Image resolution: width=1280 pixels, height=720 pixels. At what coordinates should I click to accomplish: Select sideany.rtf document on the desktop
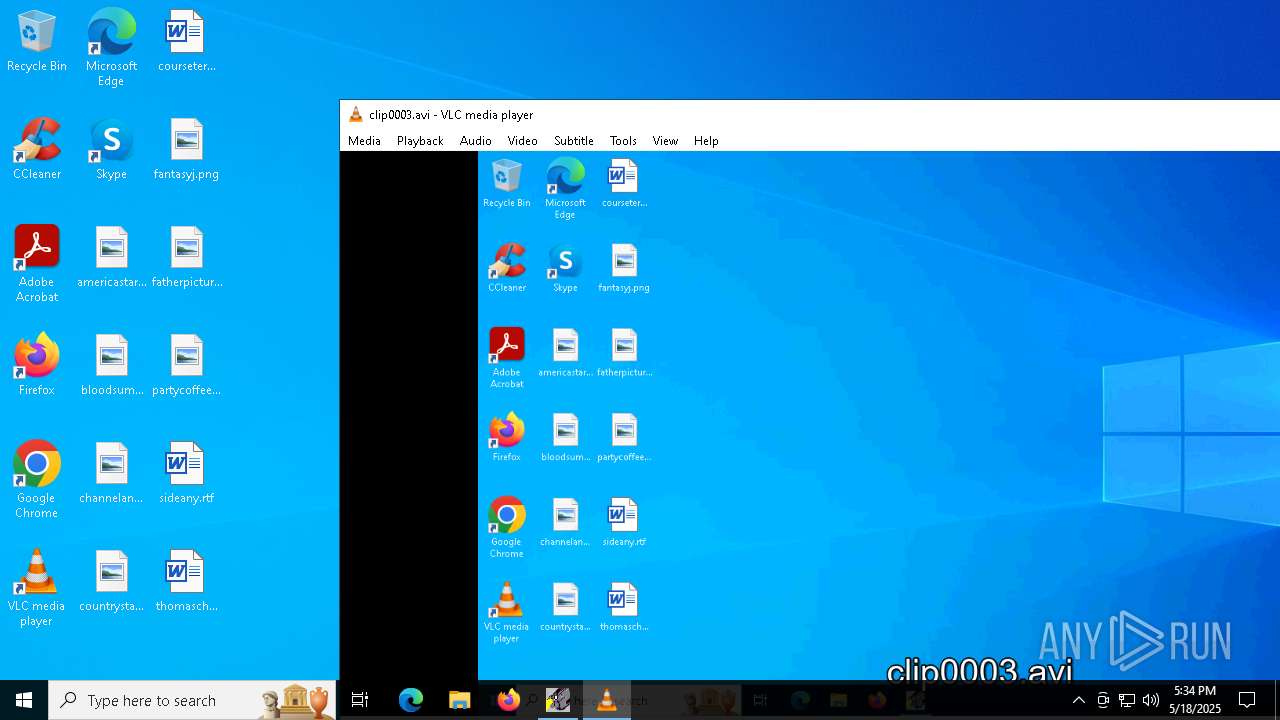coord(186,474)
